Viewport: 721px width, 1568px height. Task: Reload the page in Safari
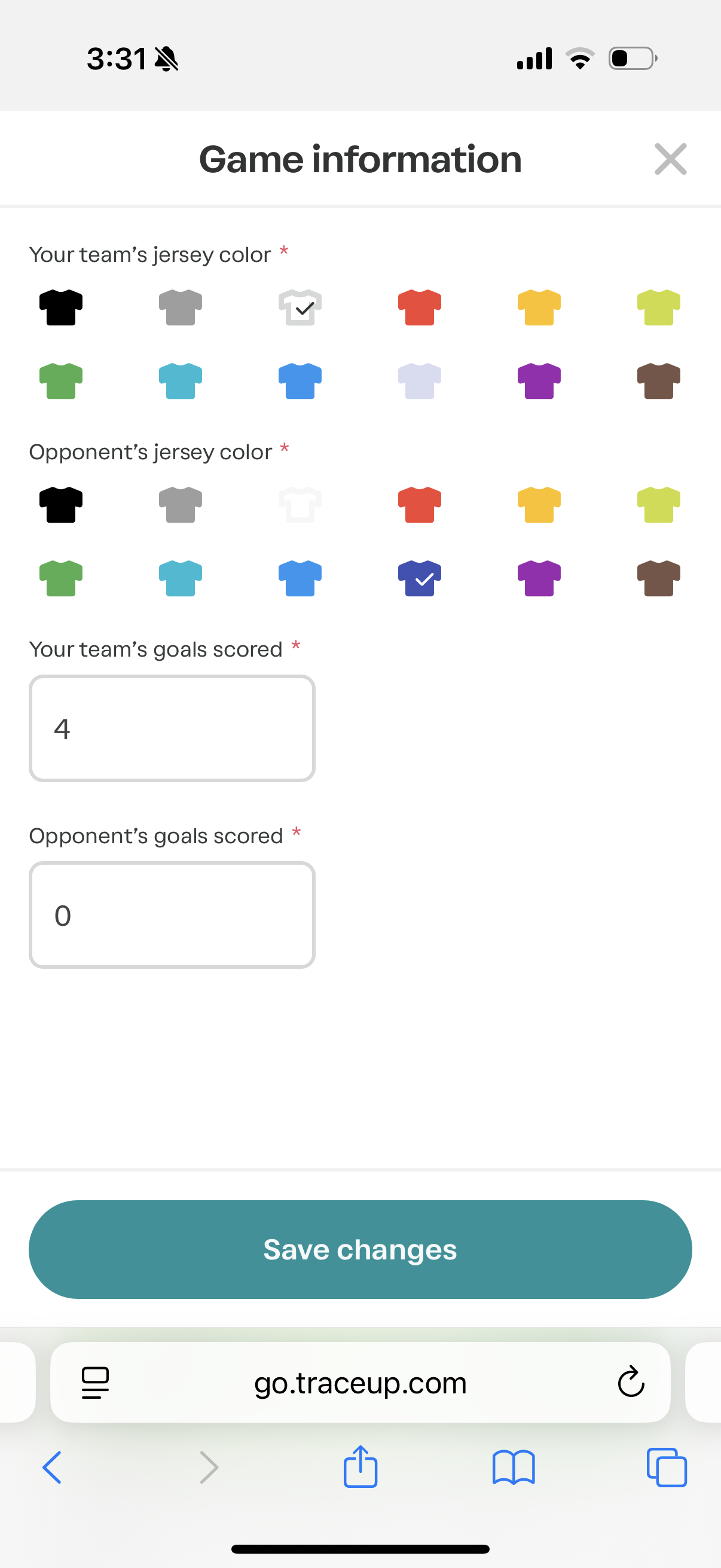630,1382
